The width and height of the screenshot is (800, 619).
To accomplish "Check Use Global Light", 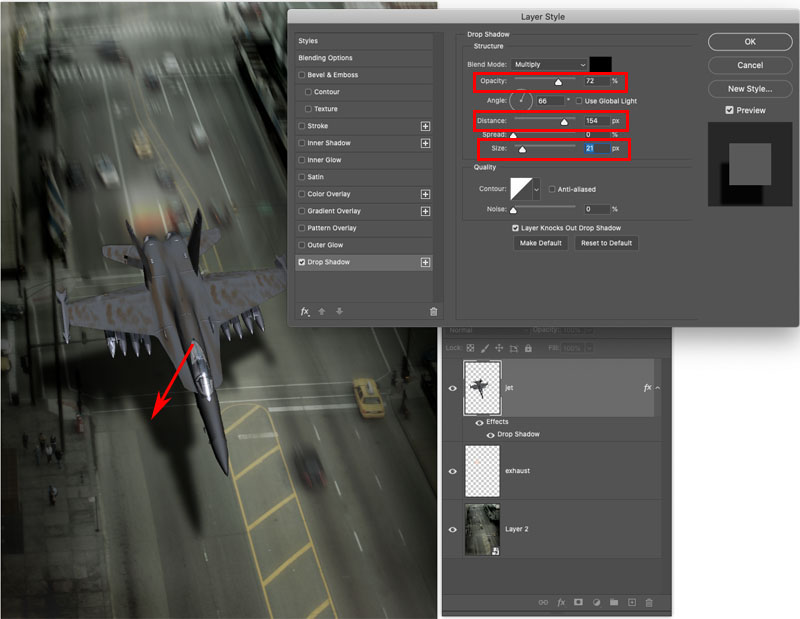I will 579,101.
